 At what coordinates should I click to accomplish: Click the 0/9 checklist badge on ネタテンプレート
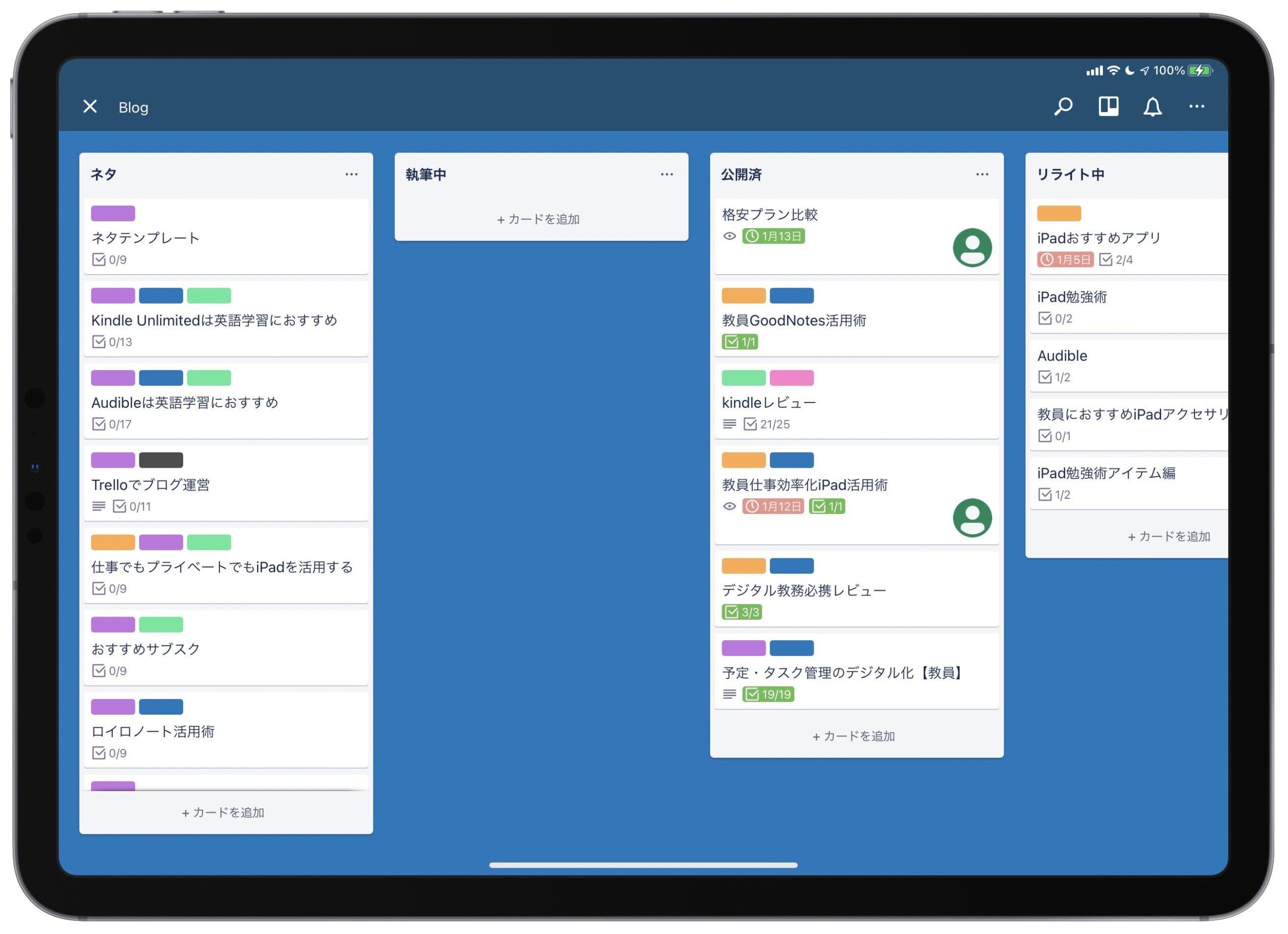[110, 260]
